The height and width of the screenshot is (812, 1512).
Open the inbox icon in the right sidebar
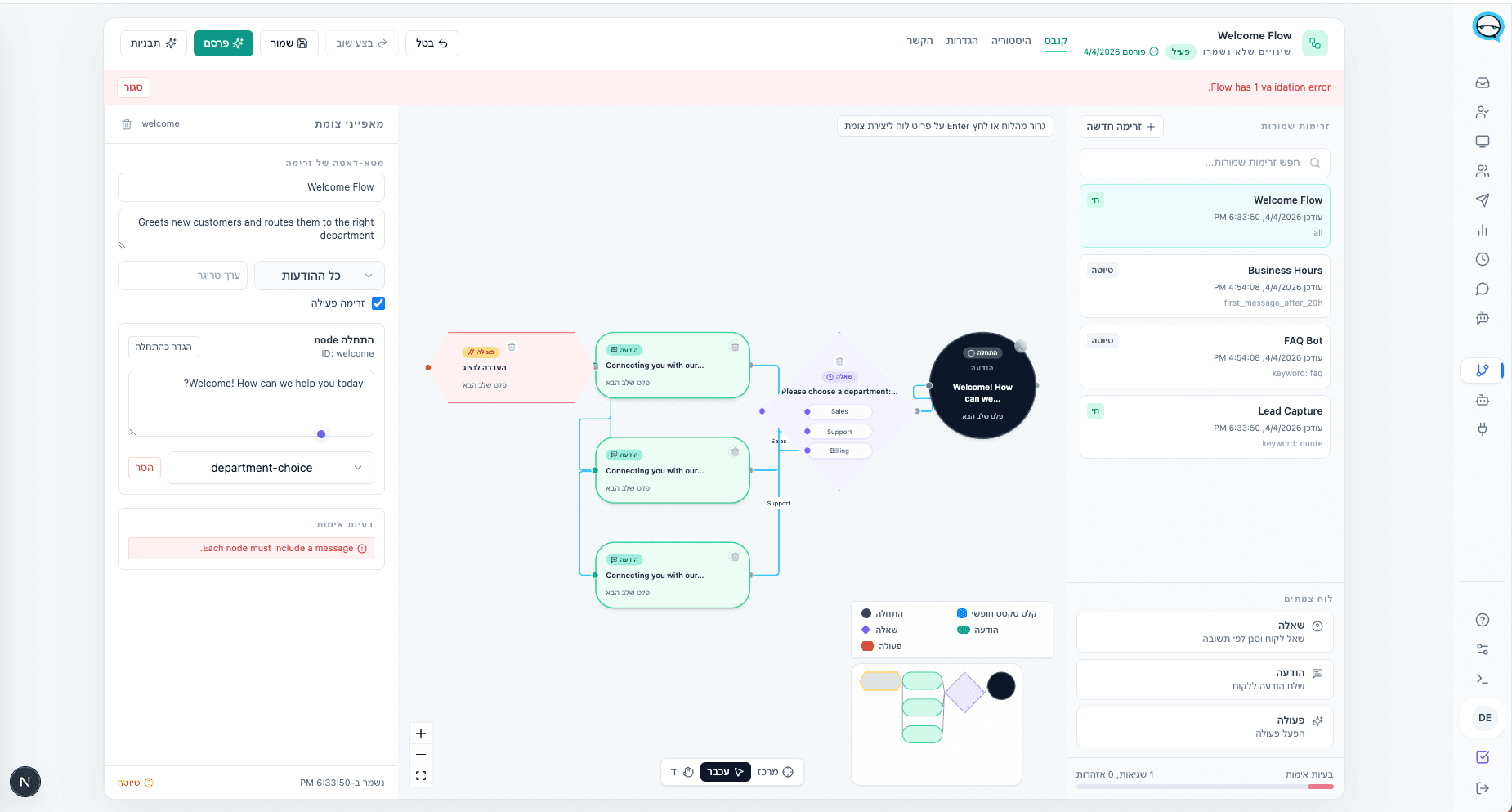click(x=1483, y=83)
